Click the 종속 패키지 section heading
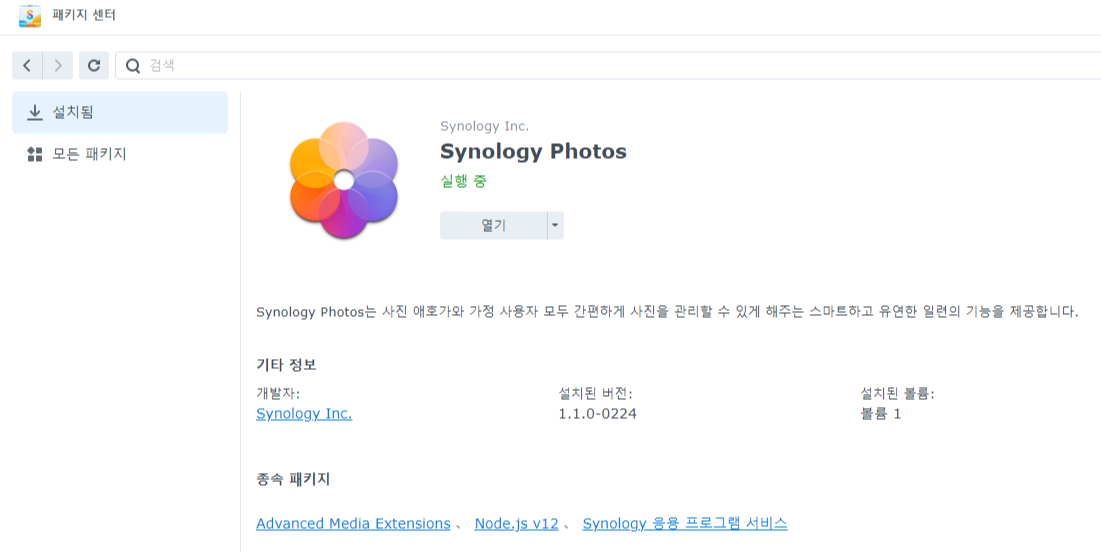The height and width of the screenshot is (552, 1101). [x=293, y=480]
